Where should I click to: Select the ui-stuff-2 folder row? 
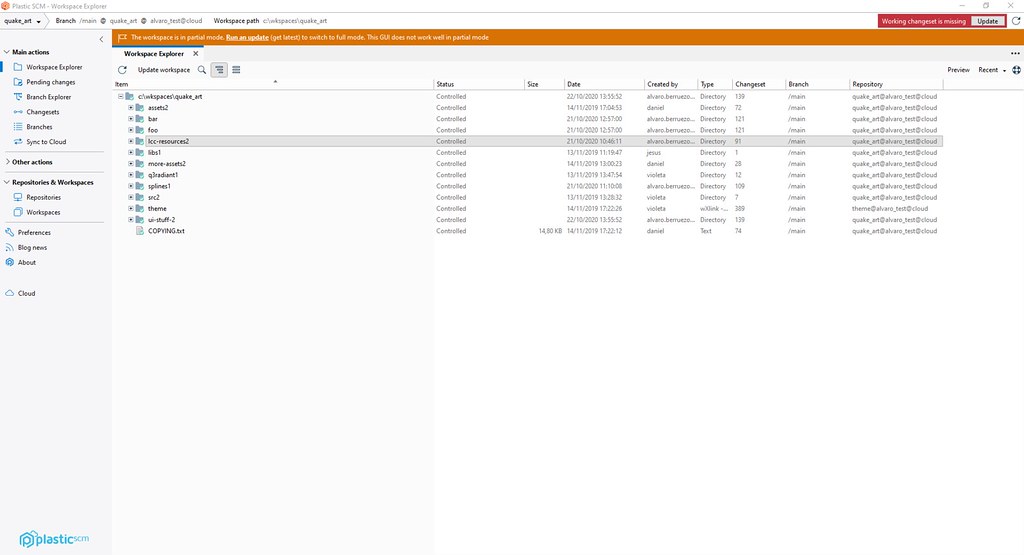[528, 219]
